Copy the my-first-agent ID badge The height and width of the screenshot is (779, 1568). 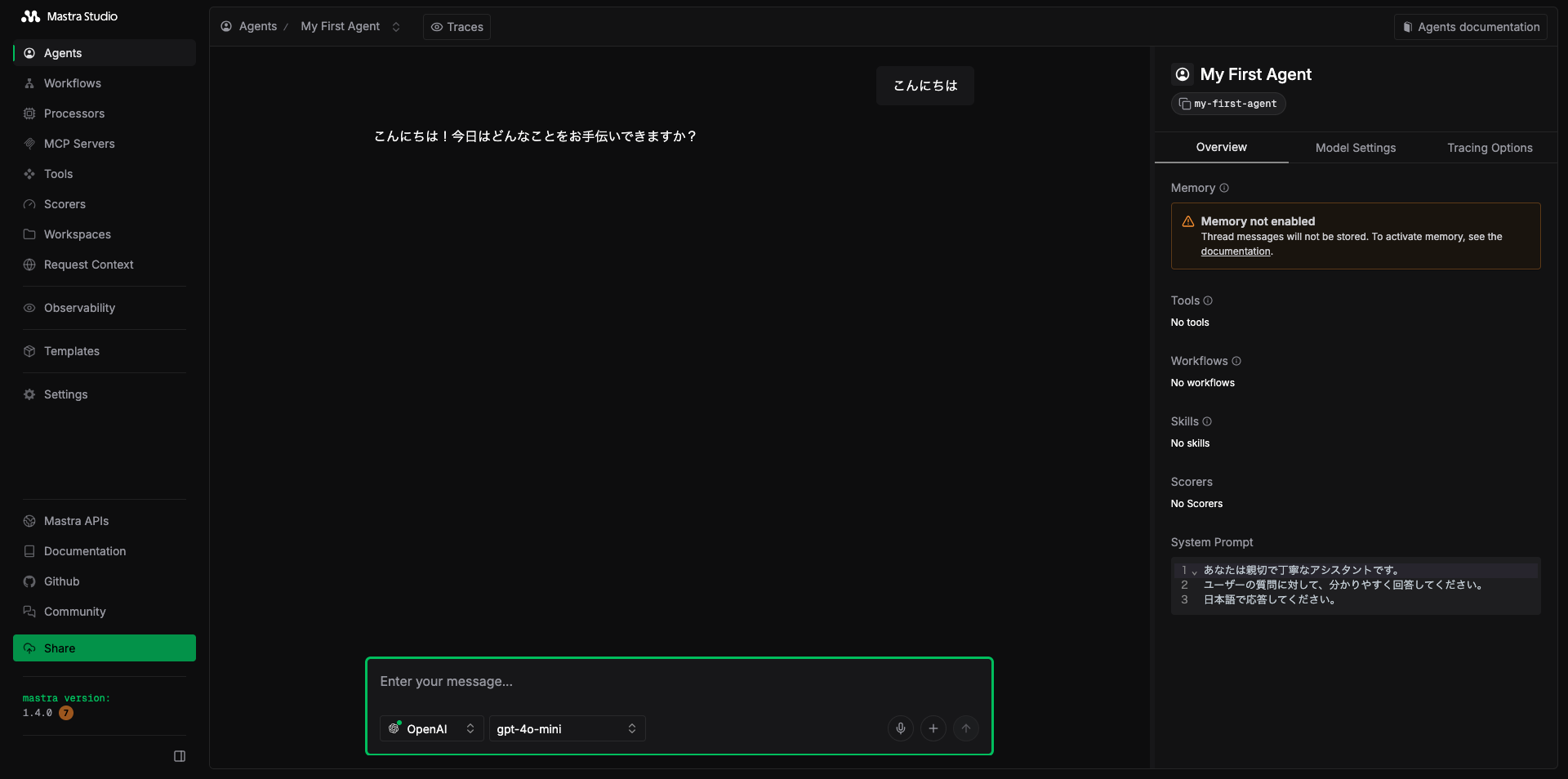(x=1227, y=104)
